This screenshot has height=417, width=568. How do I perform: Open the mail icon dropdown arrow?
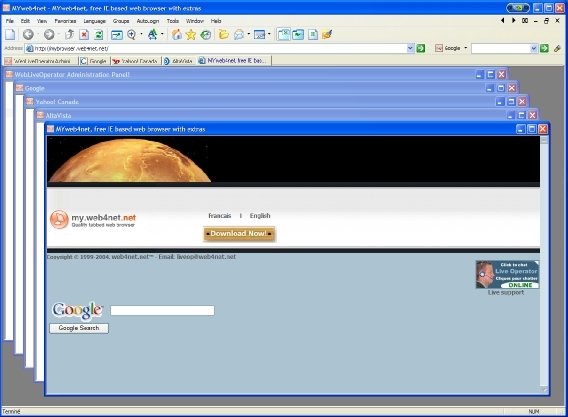click(248, 34)
